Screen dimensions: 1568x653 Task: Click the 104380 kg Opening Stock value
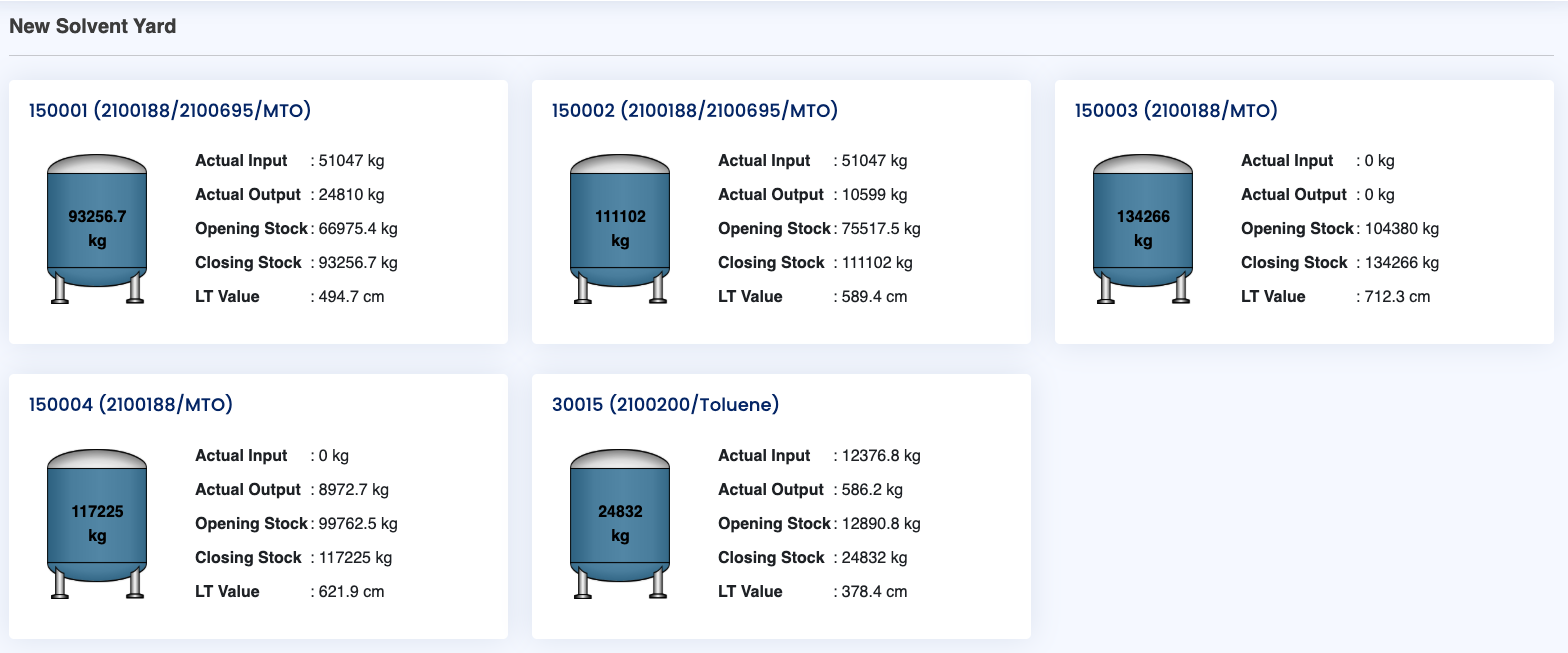pyautogui.click(x=1401, y=228)
